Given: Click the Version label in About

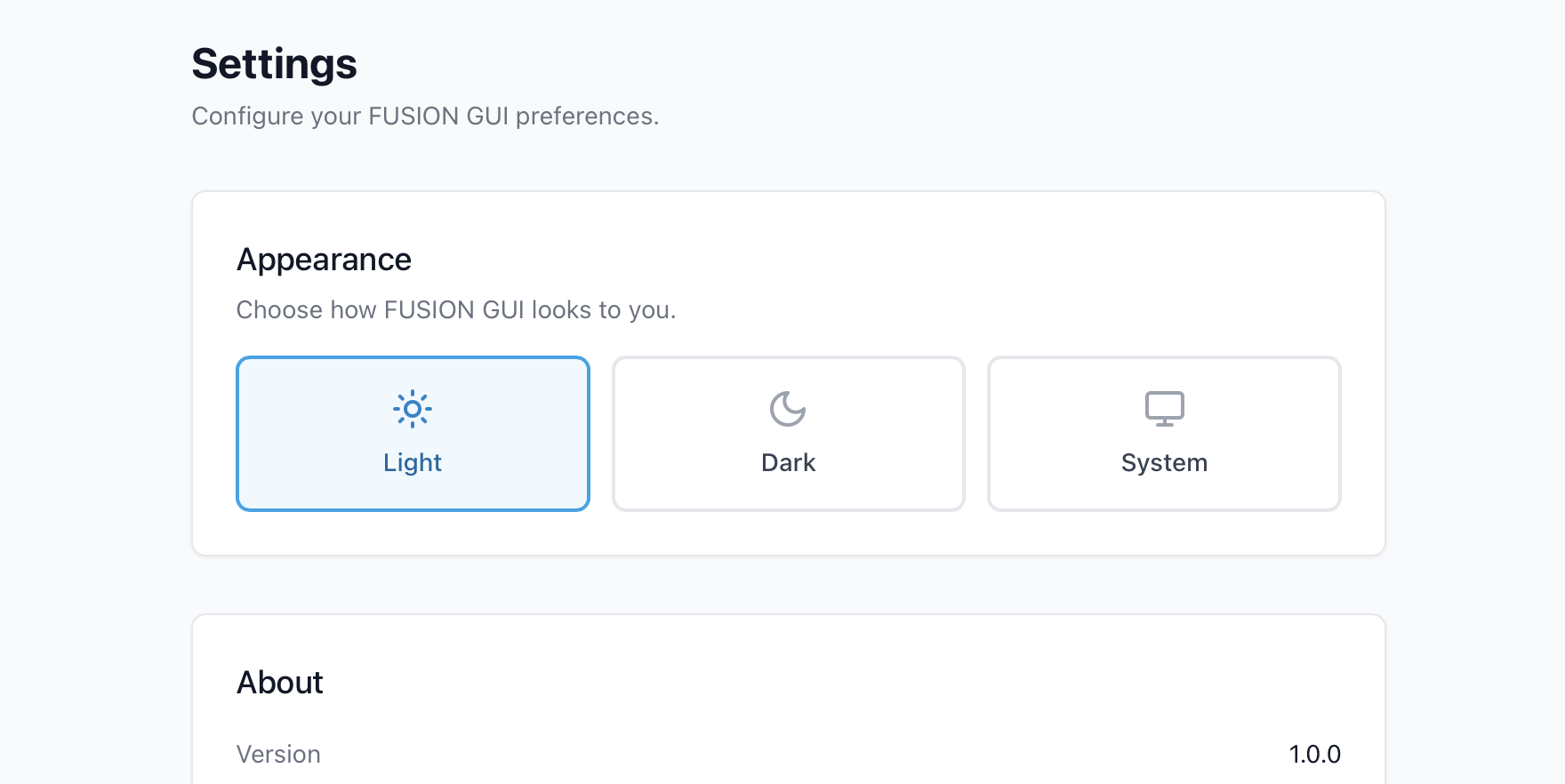Looking at the screenshot, I should [278, 755].
